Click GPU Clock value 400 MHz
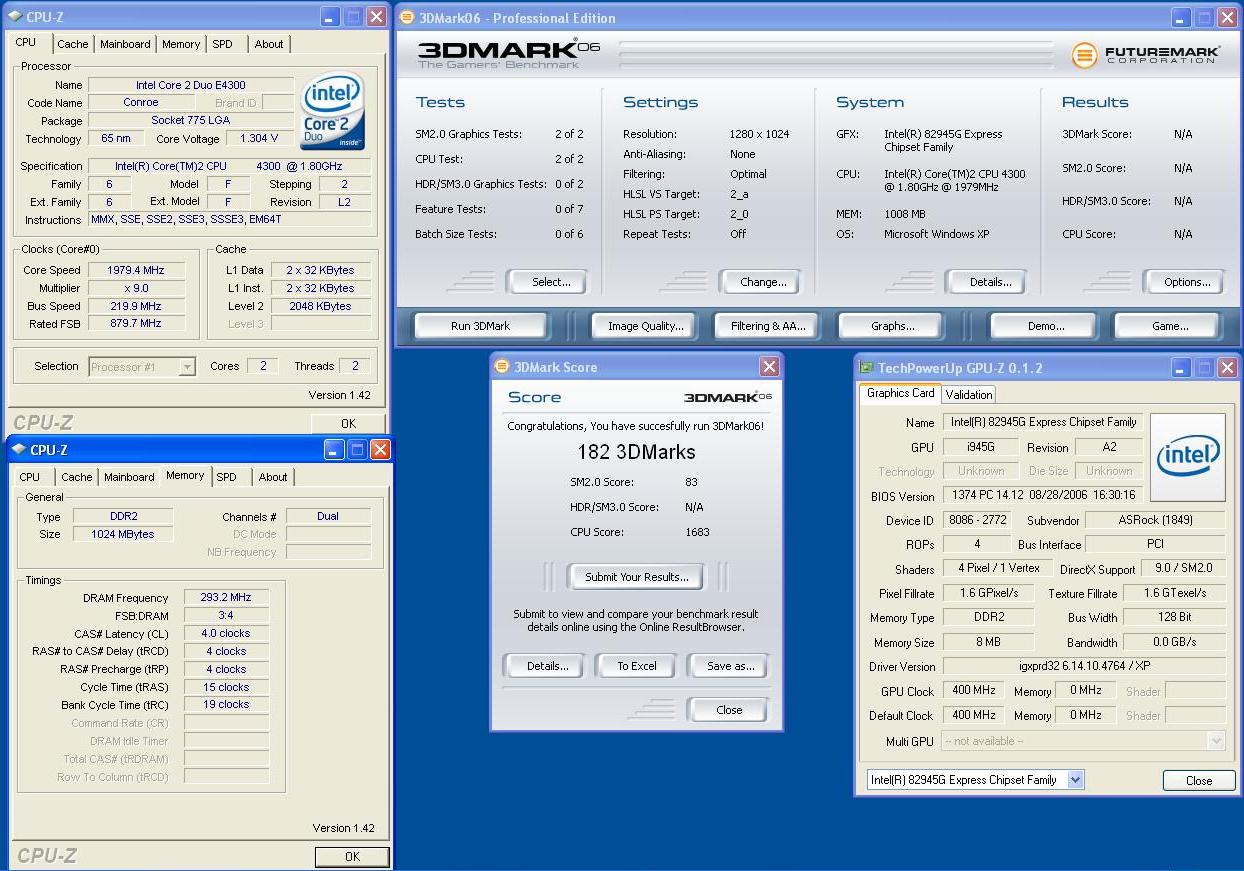The image size is (1244, 871). coord(973,691)
